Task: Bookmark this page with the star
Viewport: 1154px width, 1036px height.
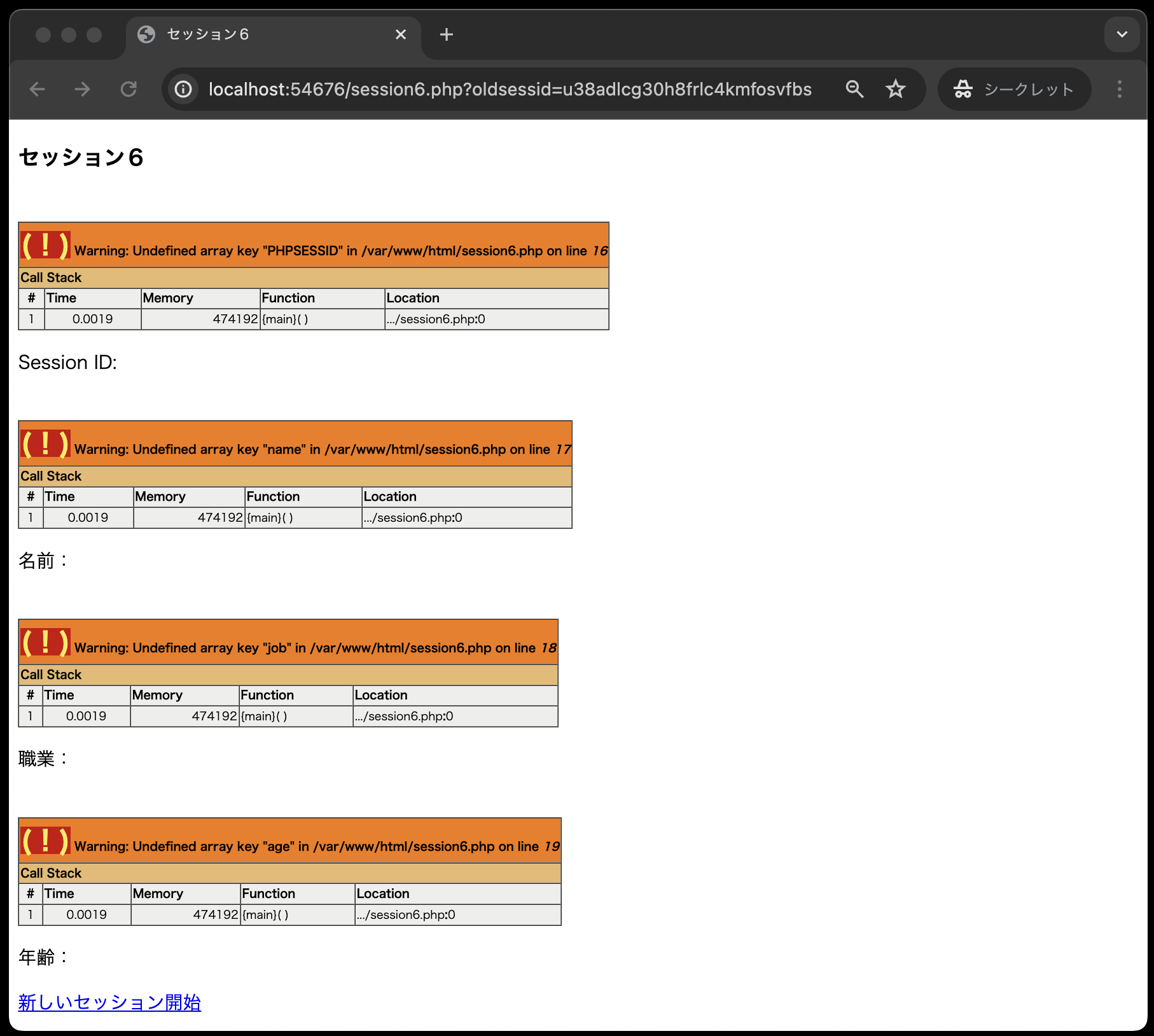Action: pyautogui.click(x=896, y=89)
